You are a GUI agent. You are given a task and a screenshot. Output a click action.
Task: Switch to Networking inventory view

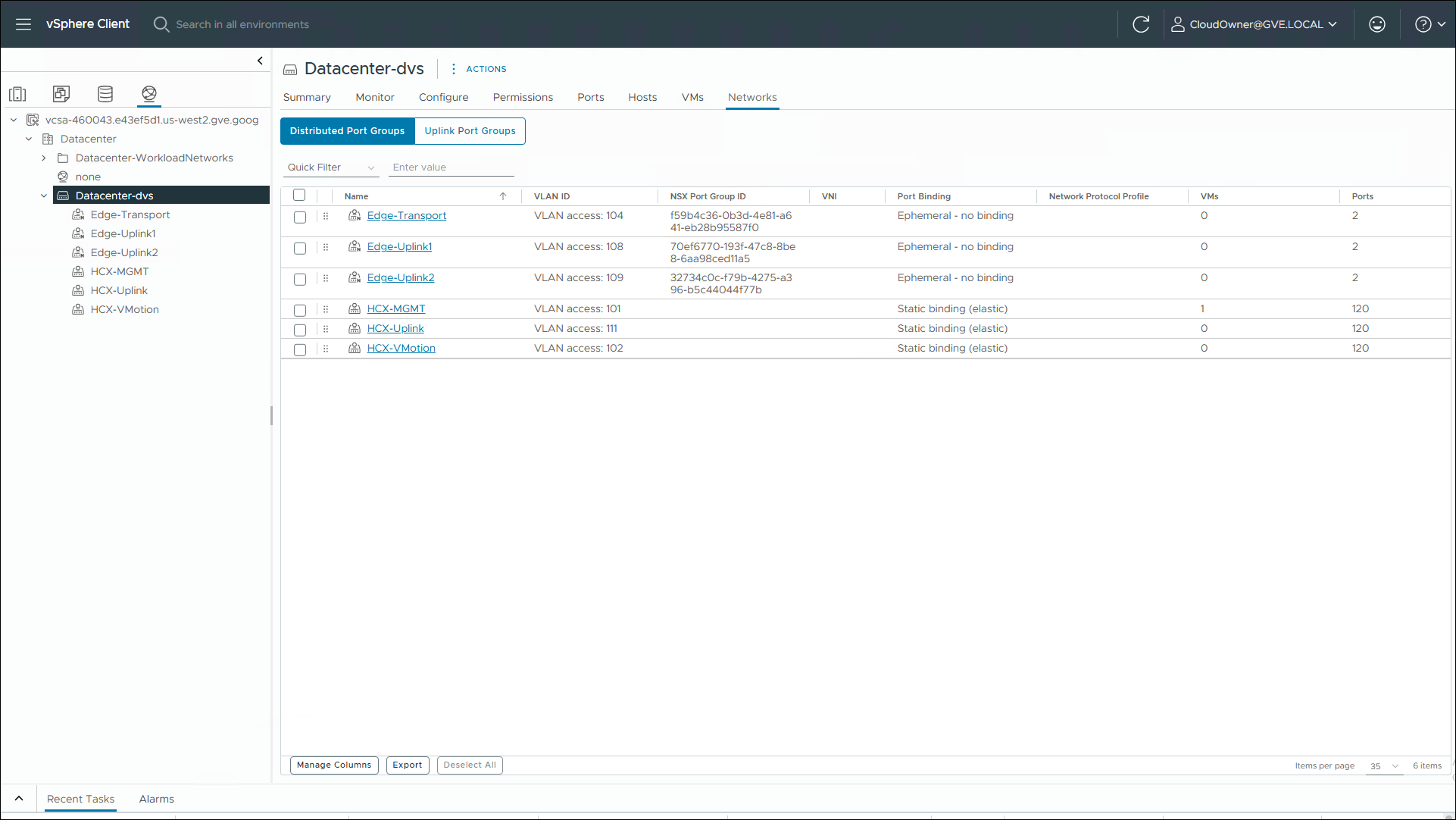[149, 94]
